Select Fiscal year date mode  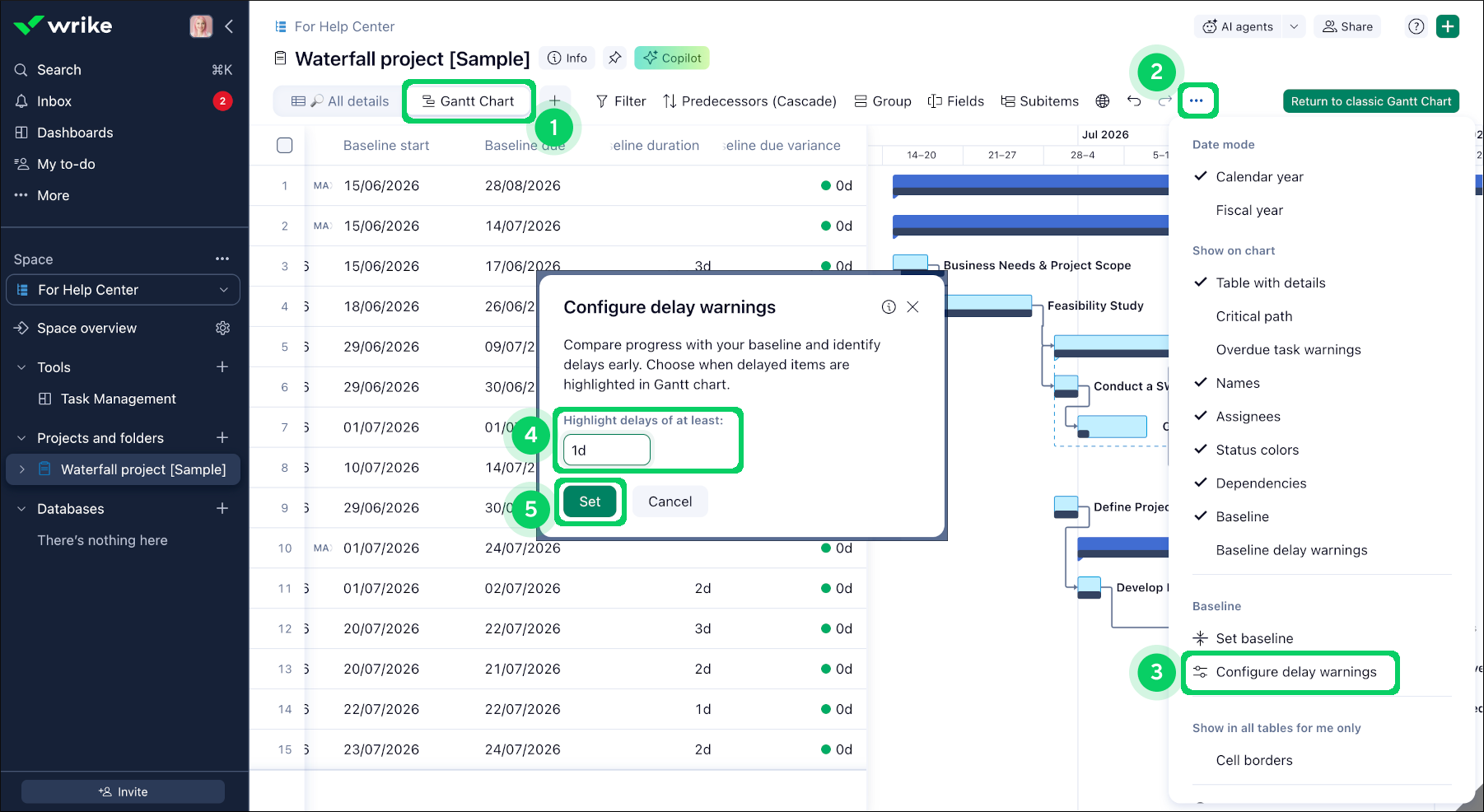click(1249, 210)
